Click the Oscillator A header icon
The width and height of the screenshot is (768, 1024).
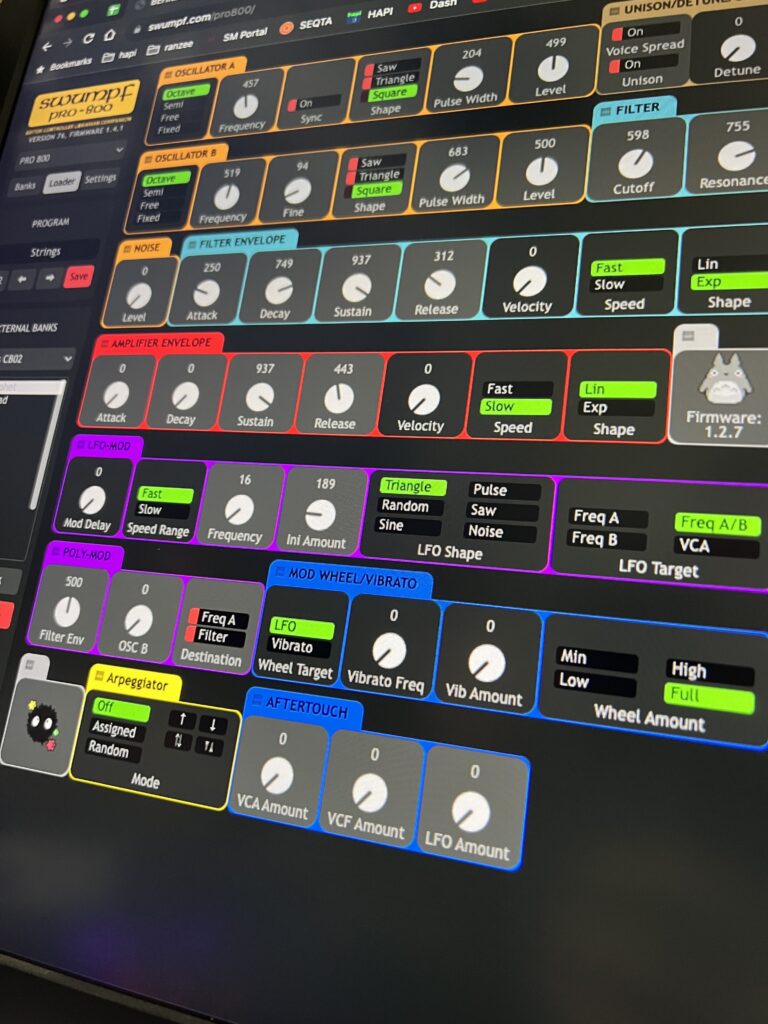167,74
